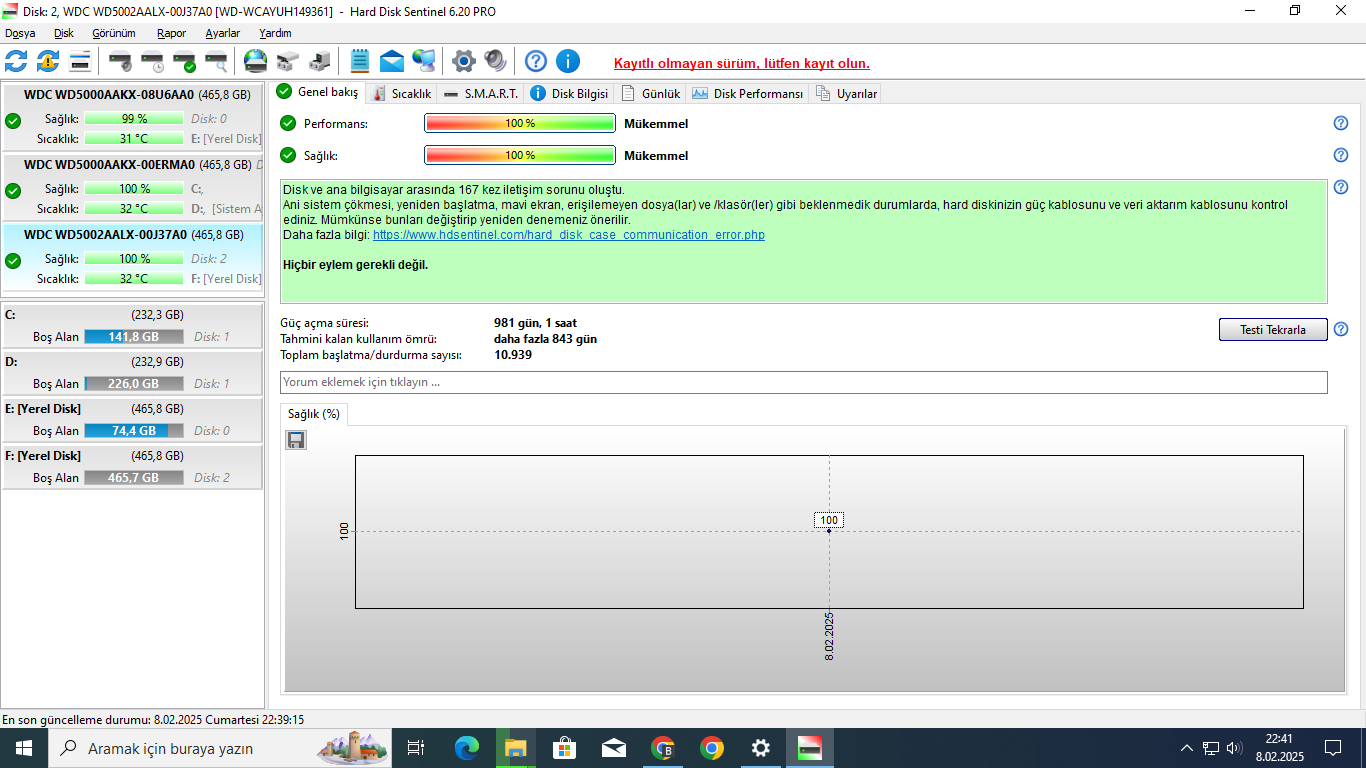
Task: Open the Görünüm menu
Action: point(114,33)
